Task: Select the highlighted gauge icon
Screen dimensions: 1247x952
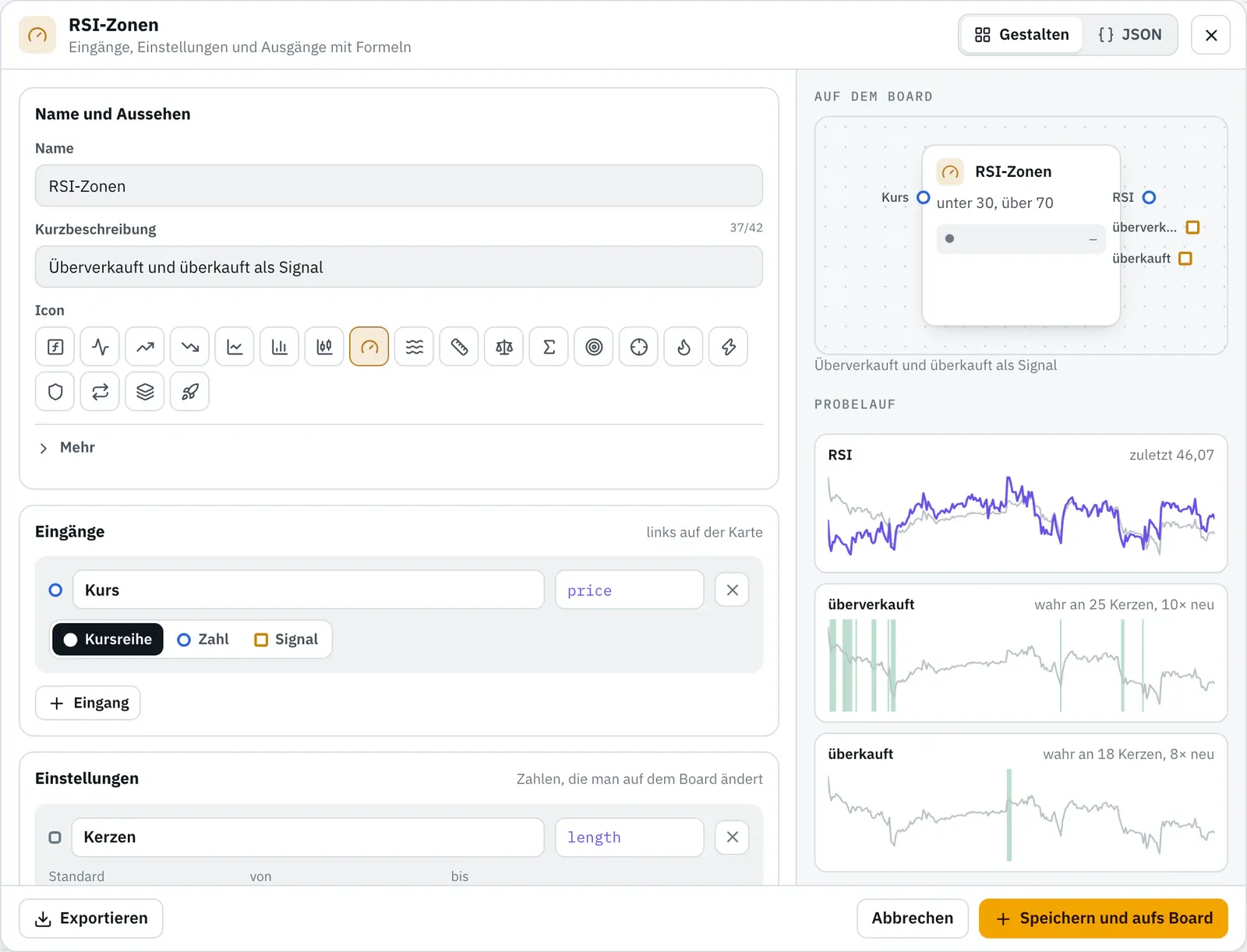Action: tap(369, 347)
